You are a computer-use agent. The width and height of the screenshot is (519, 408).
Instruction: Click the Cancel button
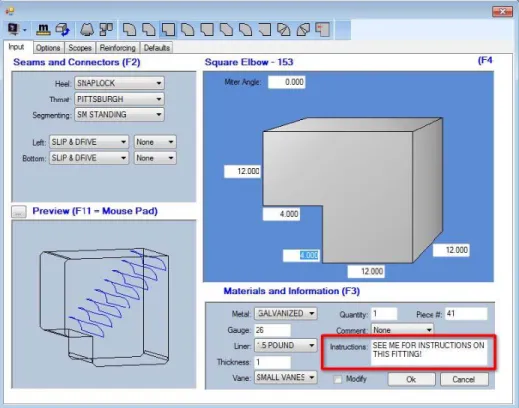tap(464, 379)
